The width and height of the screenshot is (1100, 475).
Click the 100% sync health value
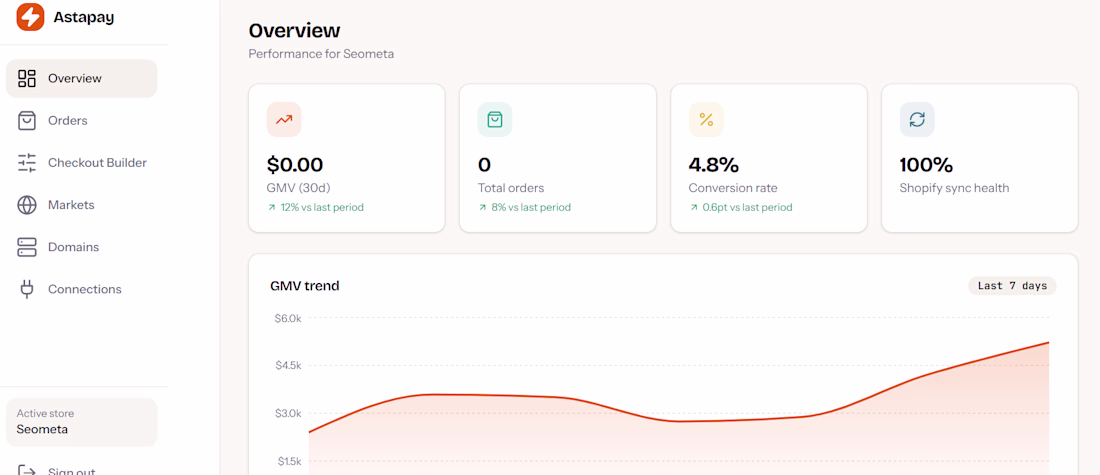click(926, 165)
